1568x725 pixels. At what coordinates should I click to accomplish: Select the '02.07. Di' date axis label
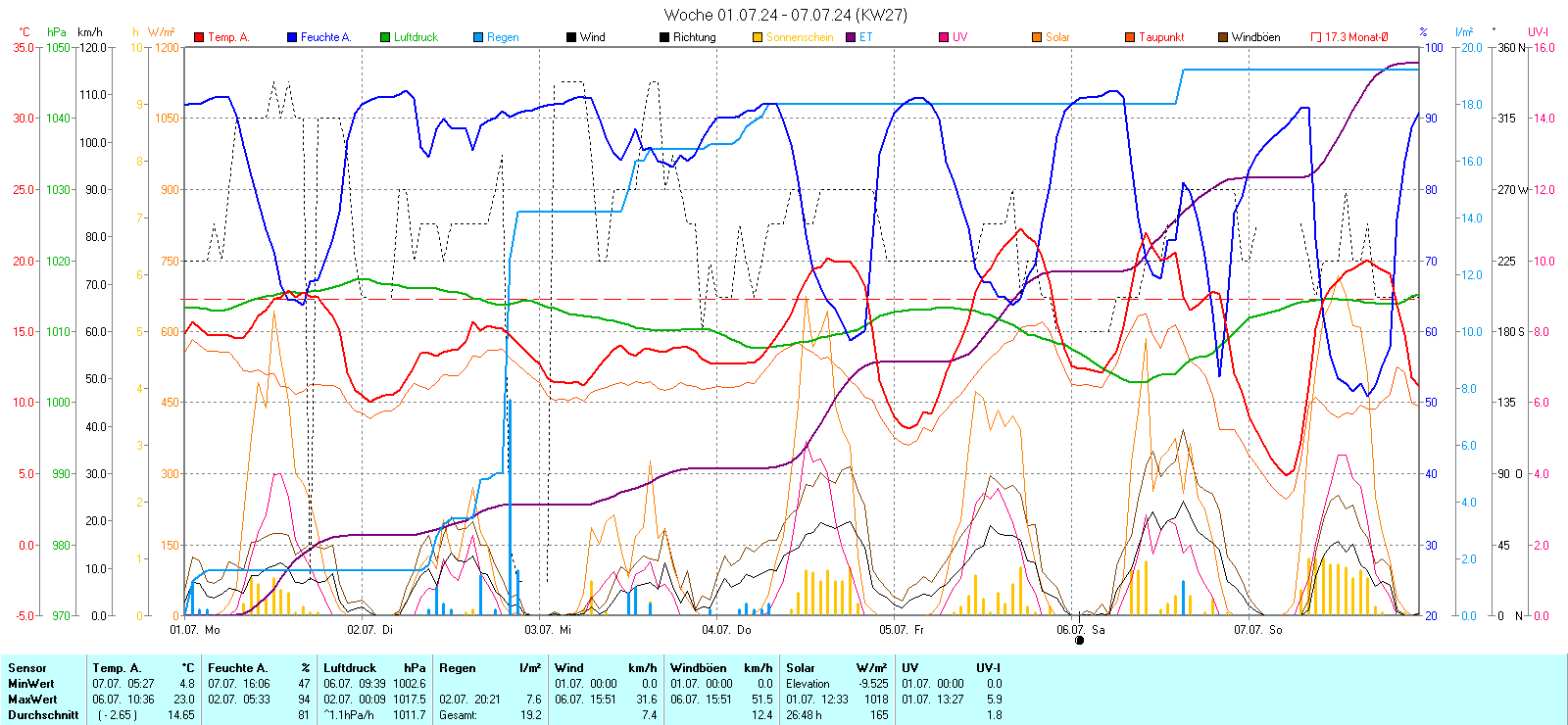pyautogui.click(x=369, y=630)
